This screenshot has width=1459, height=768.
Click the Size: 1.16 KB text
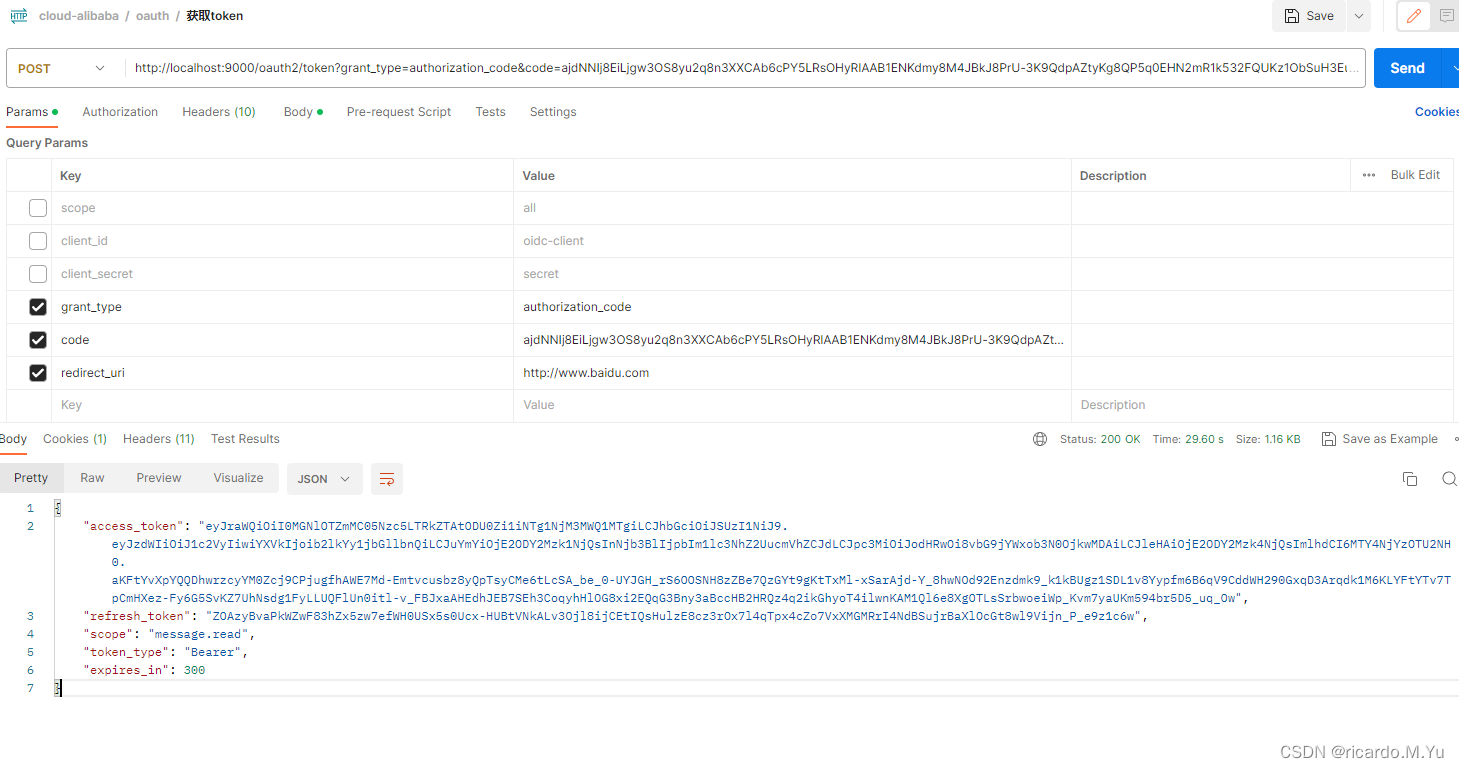tap(1268, 439)
